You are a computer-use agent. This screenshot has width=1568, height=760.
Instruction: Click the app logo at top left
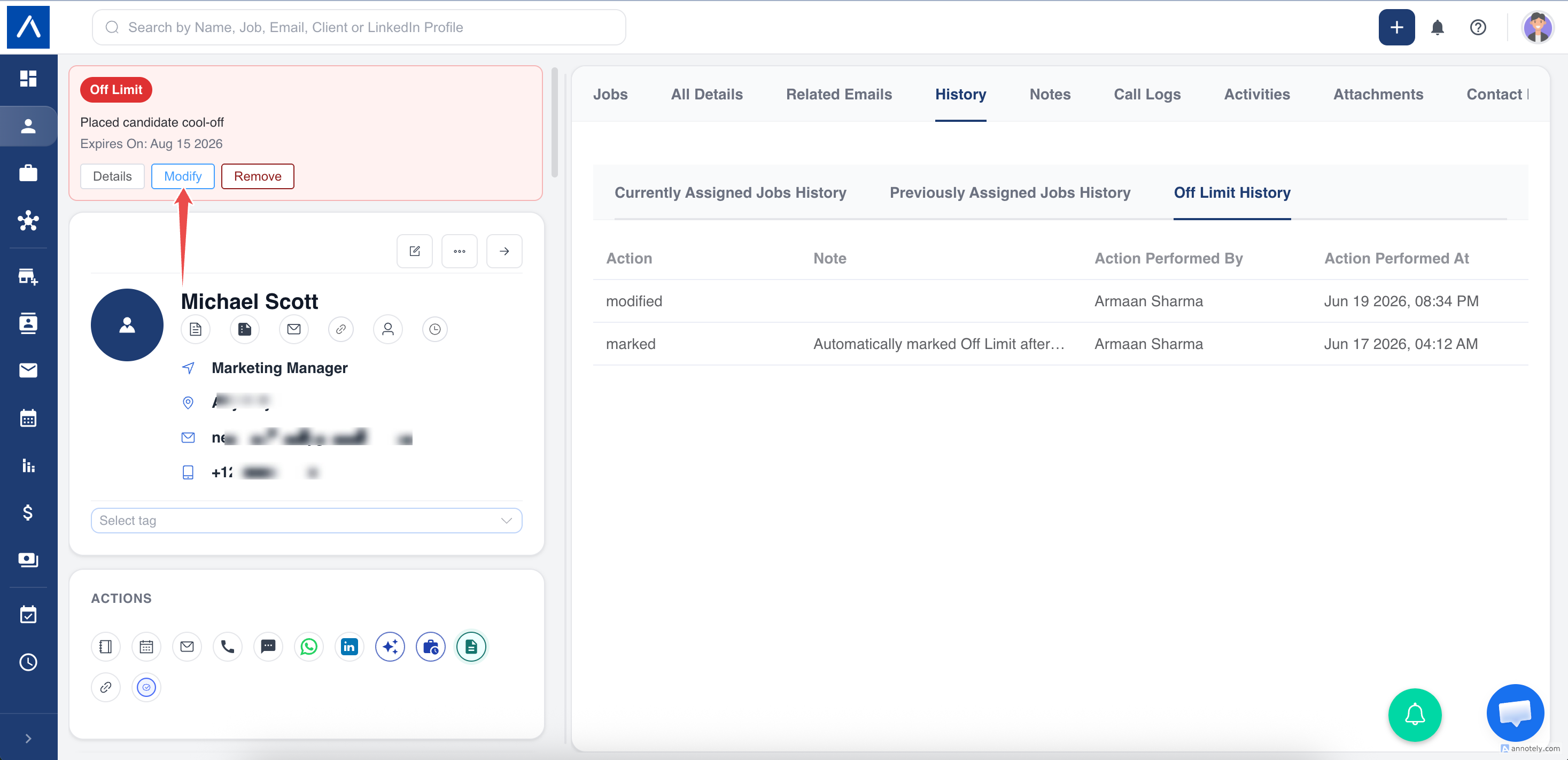pyautogui.click(x=28, y=27)
